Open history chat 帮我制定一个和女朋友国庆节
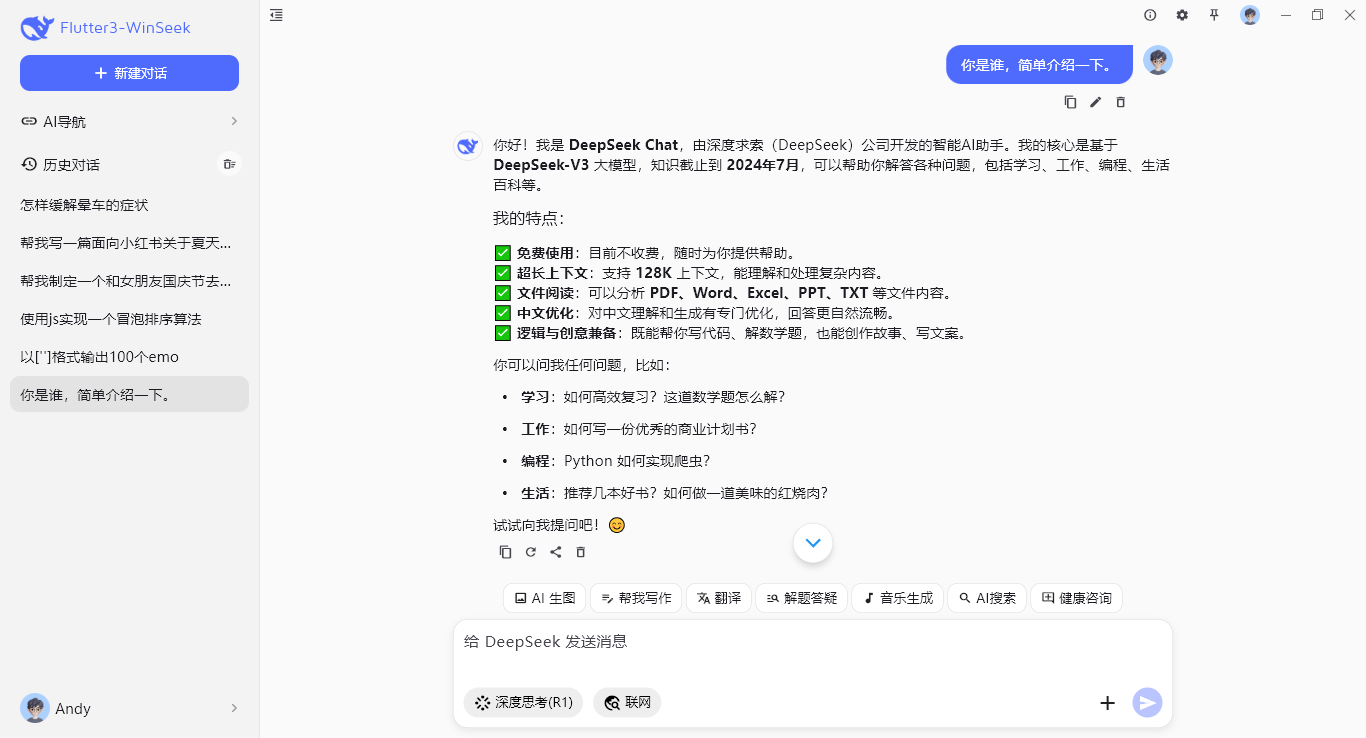Screen dimensions: 1366x738 (129, 281)
